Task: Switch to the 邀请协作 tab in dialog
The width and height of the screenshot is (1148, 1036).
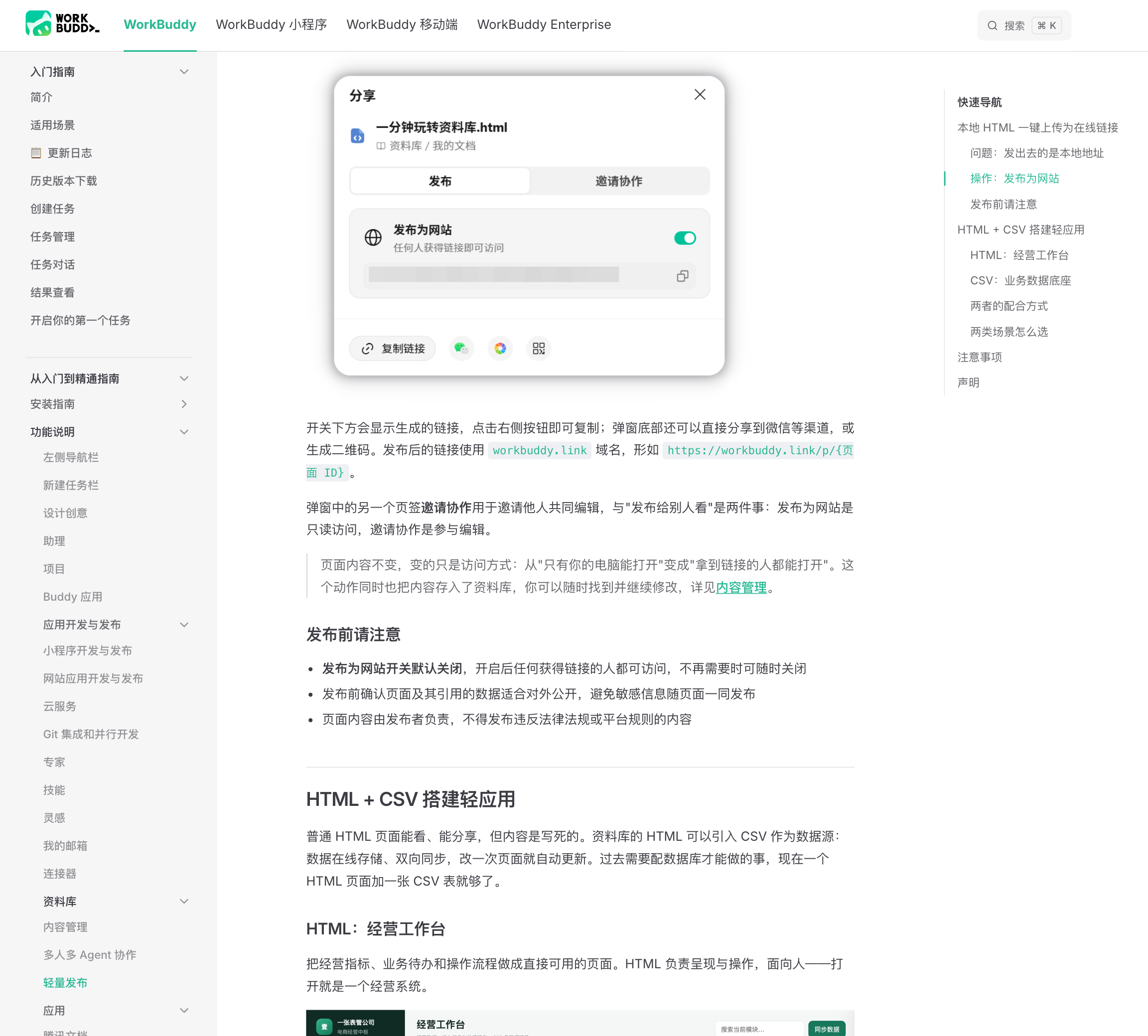Action: pyautogui.click(x=619, y=181)
